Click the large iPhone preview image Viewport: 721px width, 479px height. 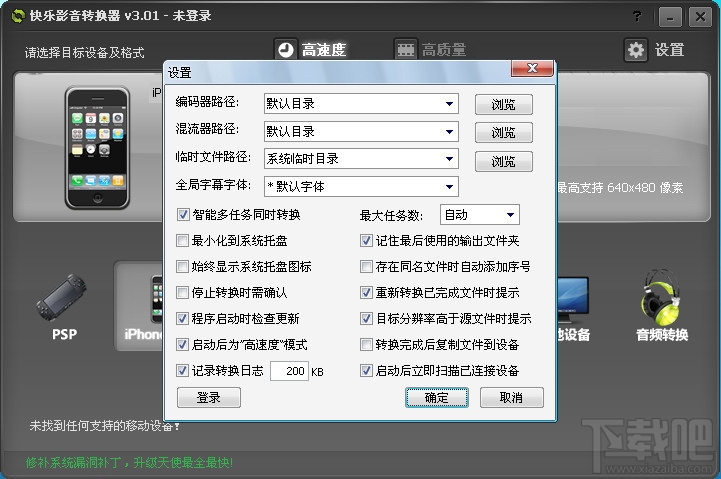click(97, 148)
